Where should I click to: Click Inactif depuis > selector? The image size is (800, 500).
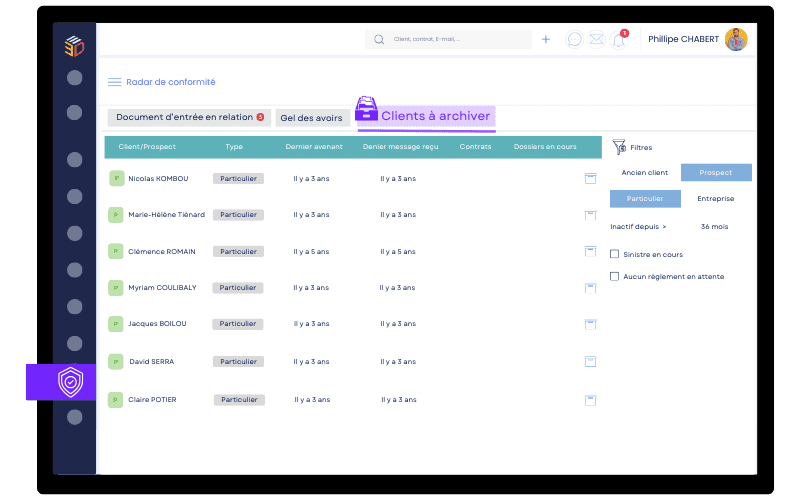tap(638, 227)
